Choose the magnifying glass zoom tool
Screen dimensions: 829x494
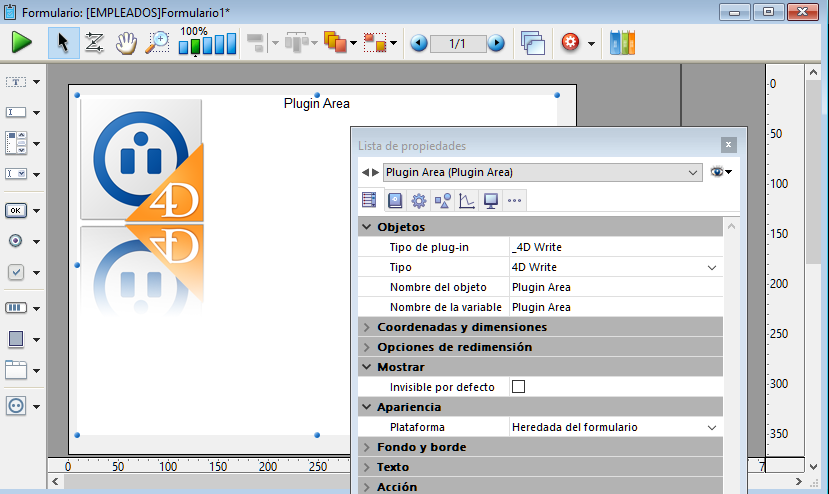coord(157,43)
